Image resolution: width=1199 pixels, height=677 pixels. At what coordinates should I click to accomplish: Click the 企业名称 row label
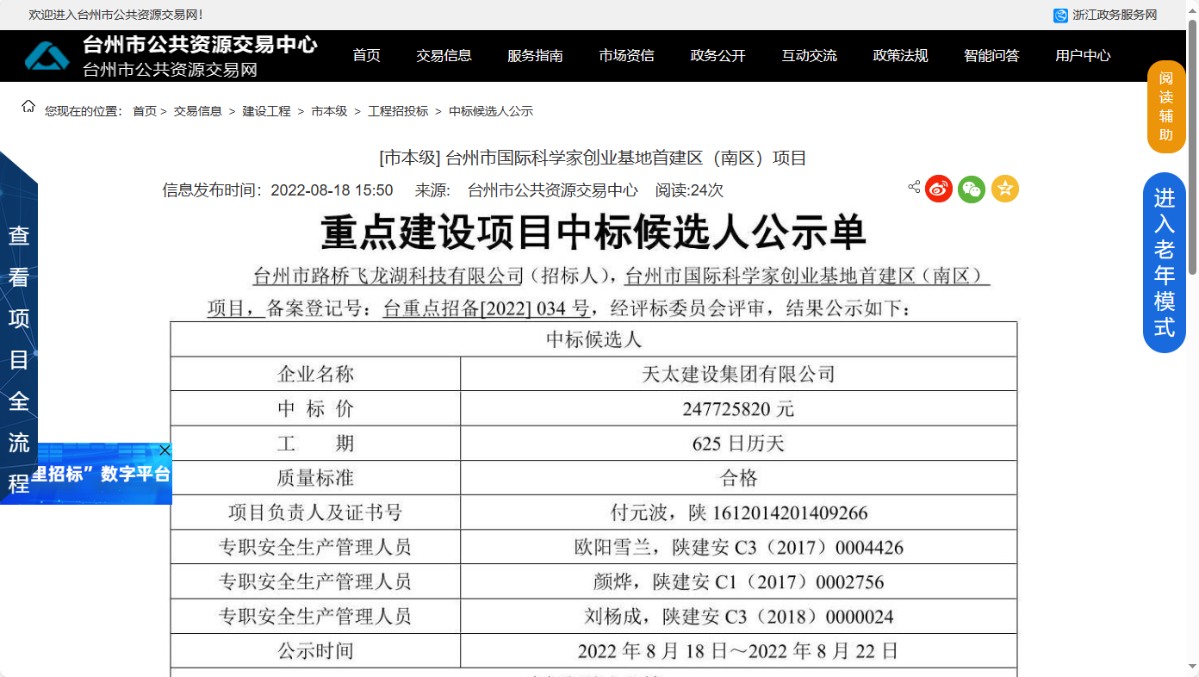click(x=315, y=374)
